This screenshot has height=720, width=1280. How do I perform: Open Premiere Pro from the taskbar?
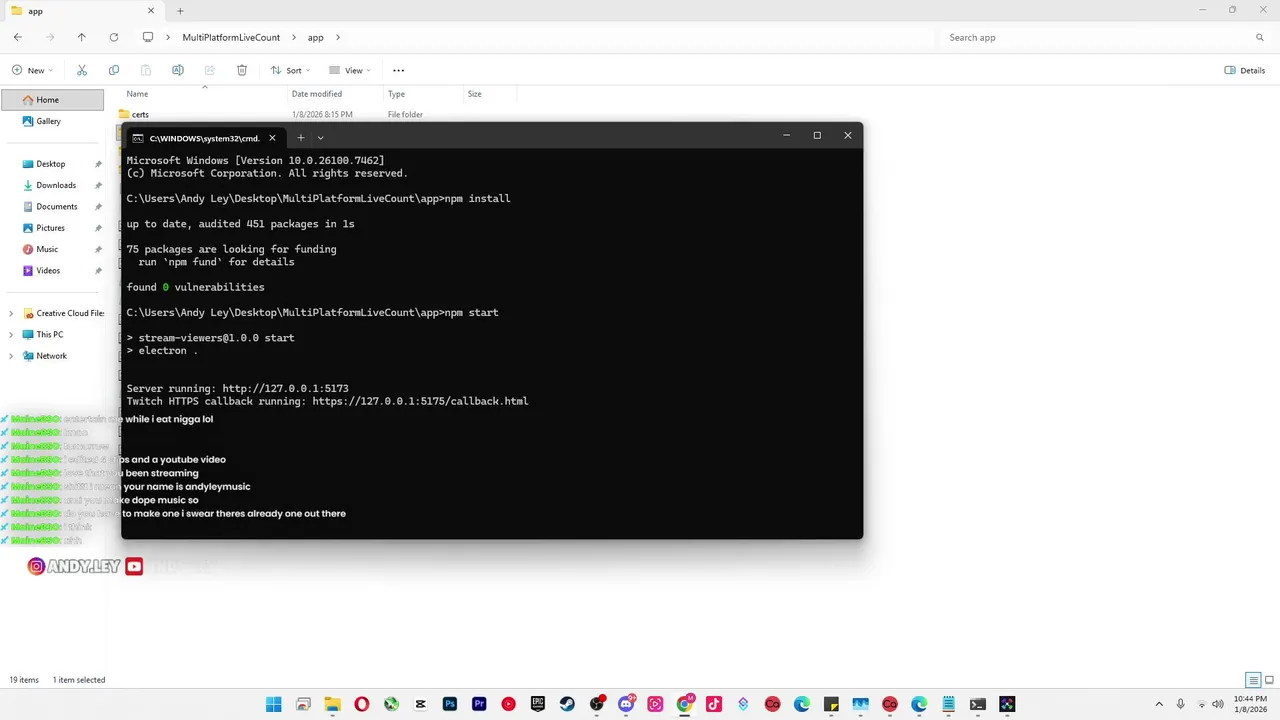click(479, 704)
